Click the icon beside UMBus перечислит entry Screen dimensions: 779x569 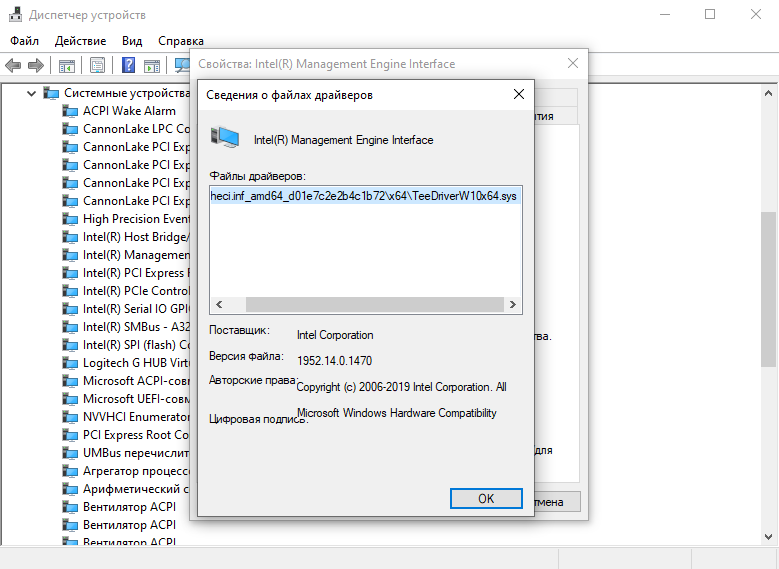tap(70, 453)
